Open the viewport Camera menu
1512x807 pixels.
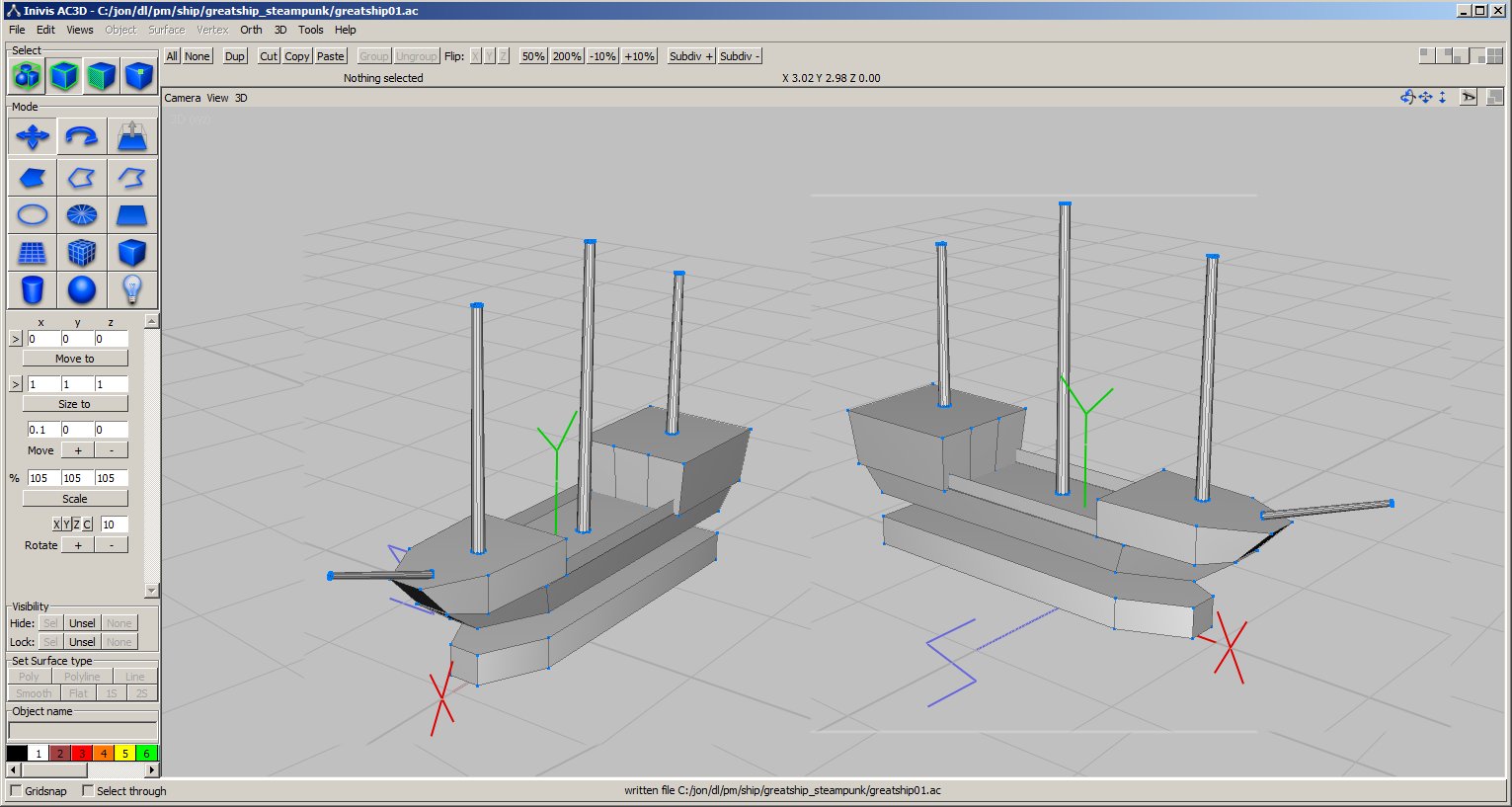click(x=182, y=98)
